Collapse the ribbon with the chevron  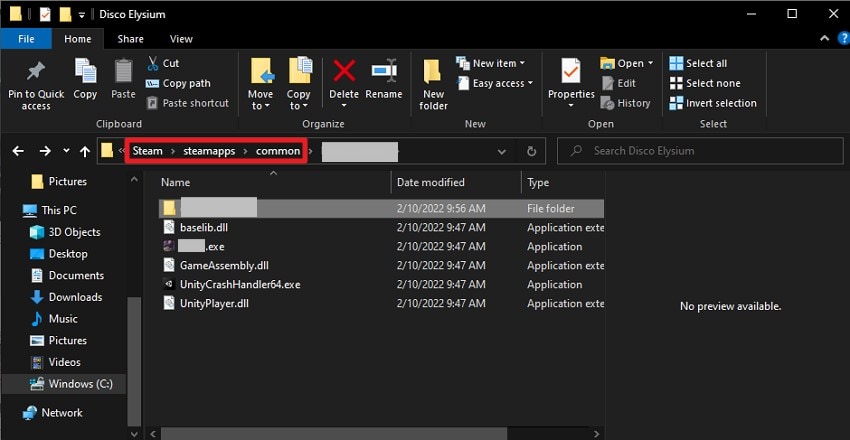tap(825, 38)
